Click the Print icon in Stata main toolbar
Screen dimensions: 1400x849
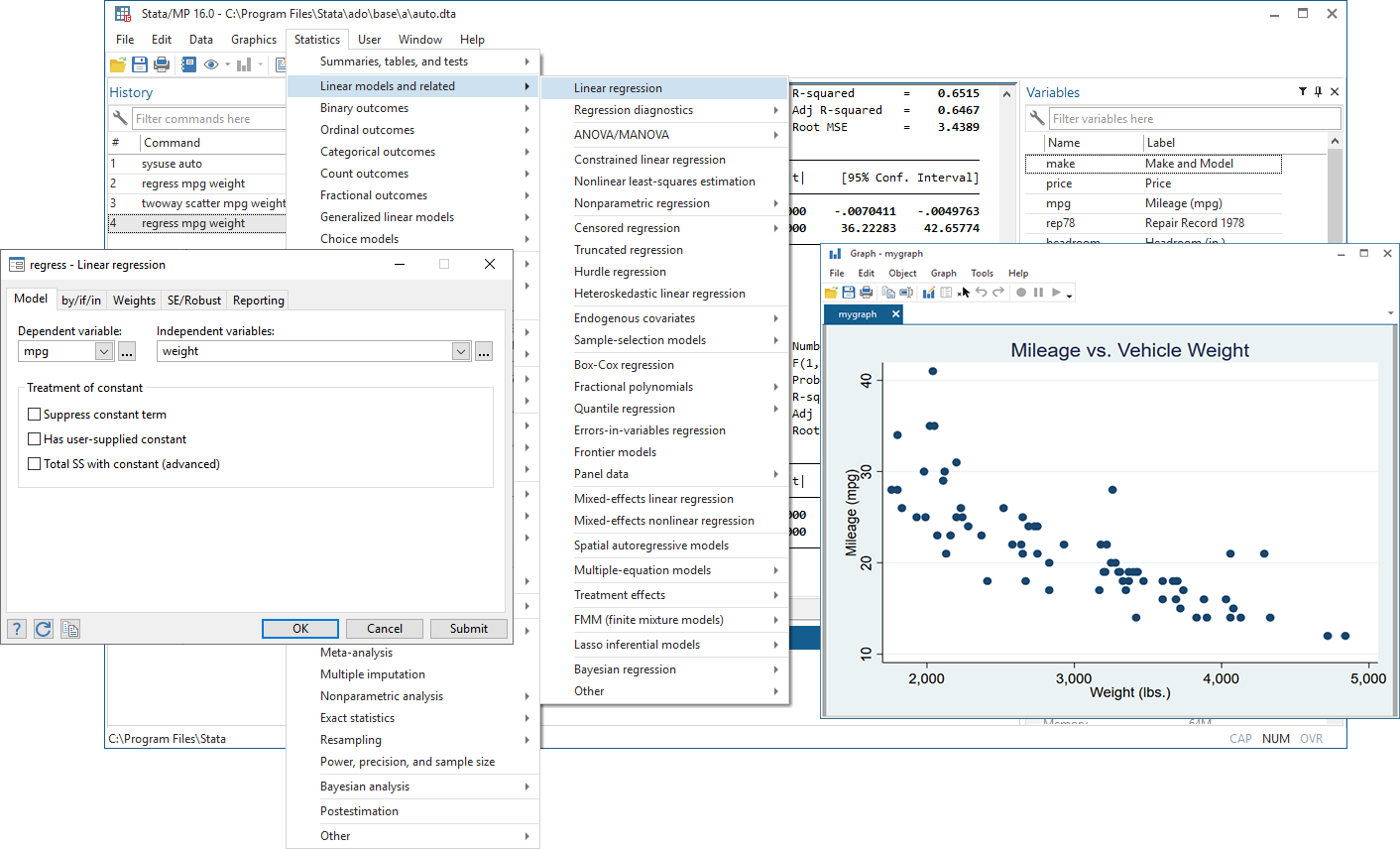[162, 64]
